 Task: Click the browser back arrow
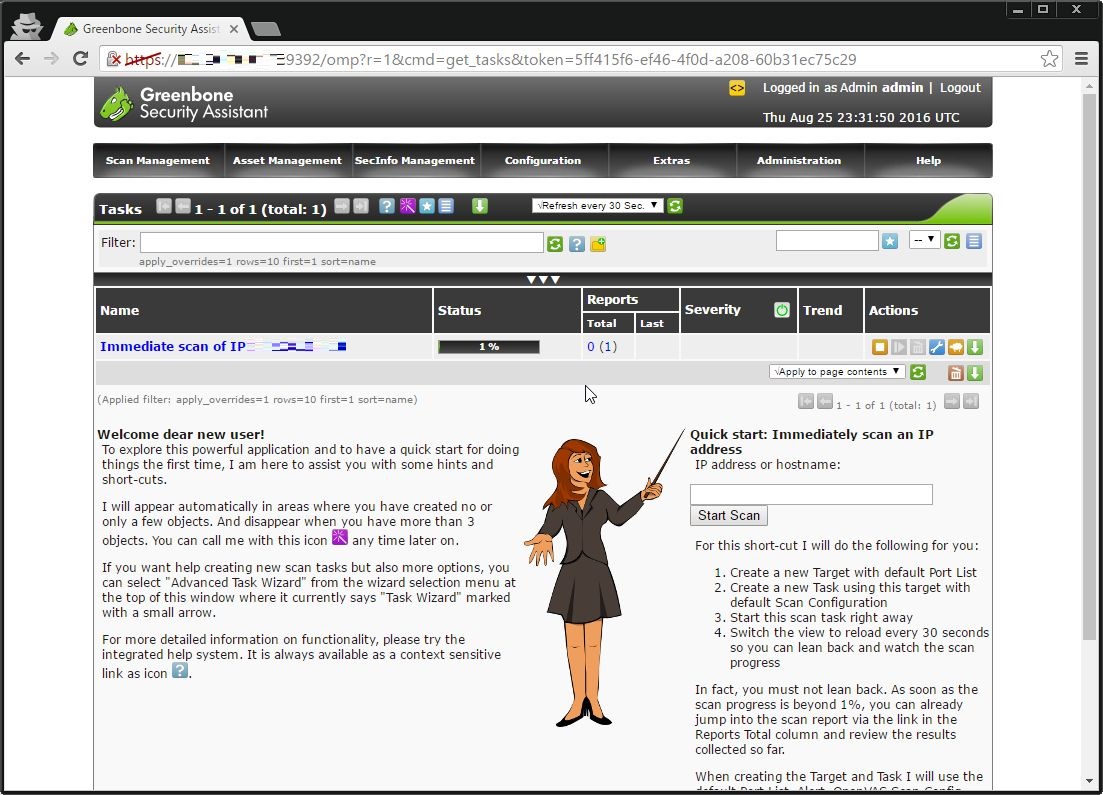(22, 59)
